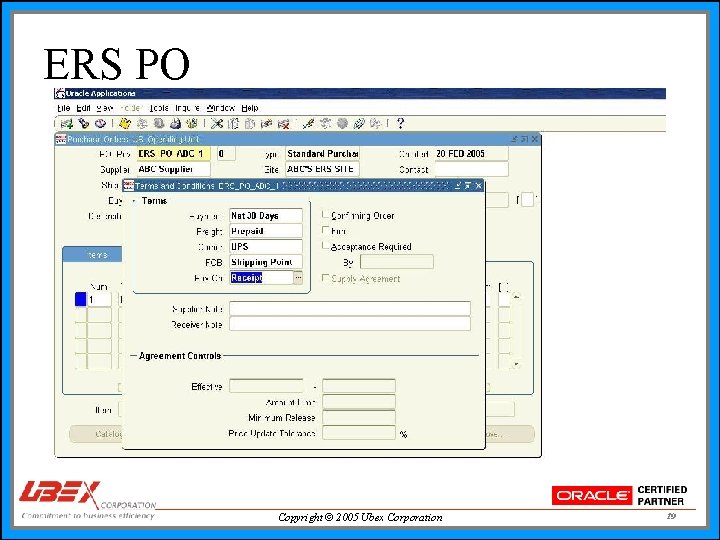Screen dimensions: 720x540
Task: Click the Supplier Note field
Action: pyautogui.click(x=350, y=309)
